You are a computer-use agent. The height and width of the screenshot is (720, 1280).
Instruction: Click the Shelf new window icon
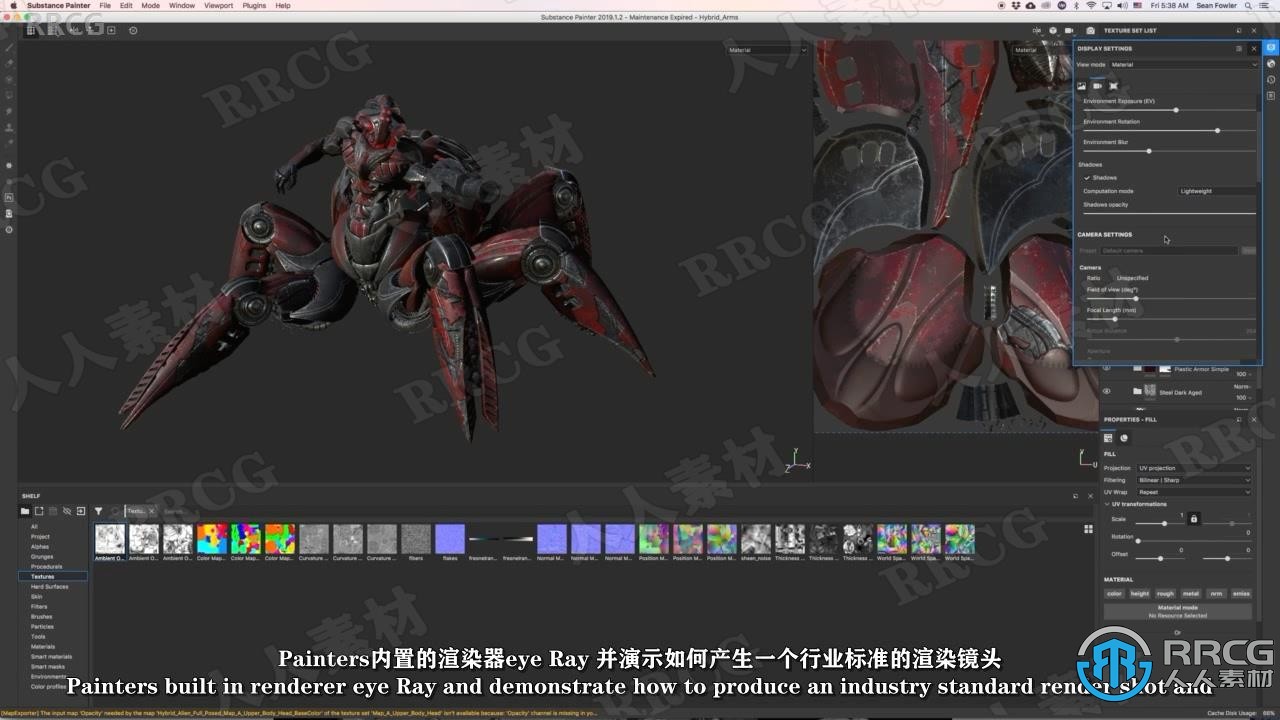39,511
